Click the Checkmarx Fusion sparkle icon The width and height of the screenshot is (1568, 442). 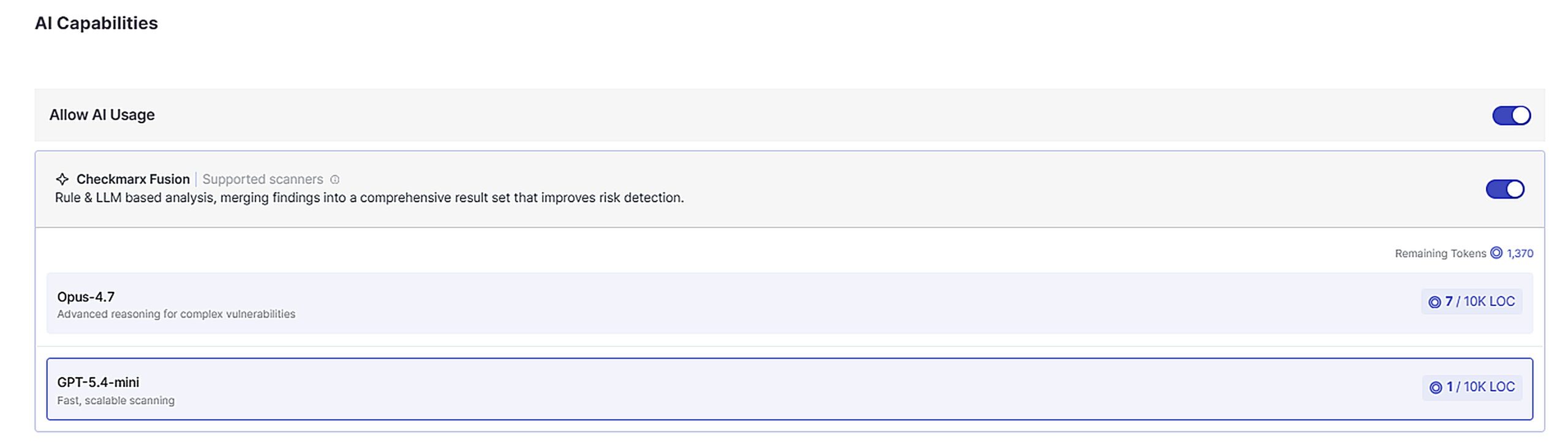pyautogui.click(x=62, y=179)
